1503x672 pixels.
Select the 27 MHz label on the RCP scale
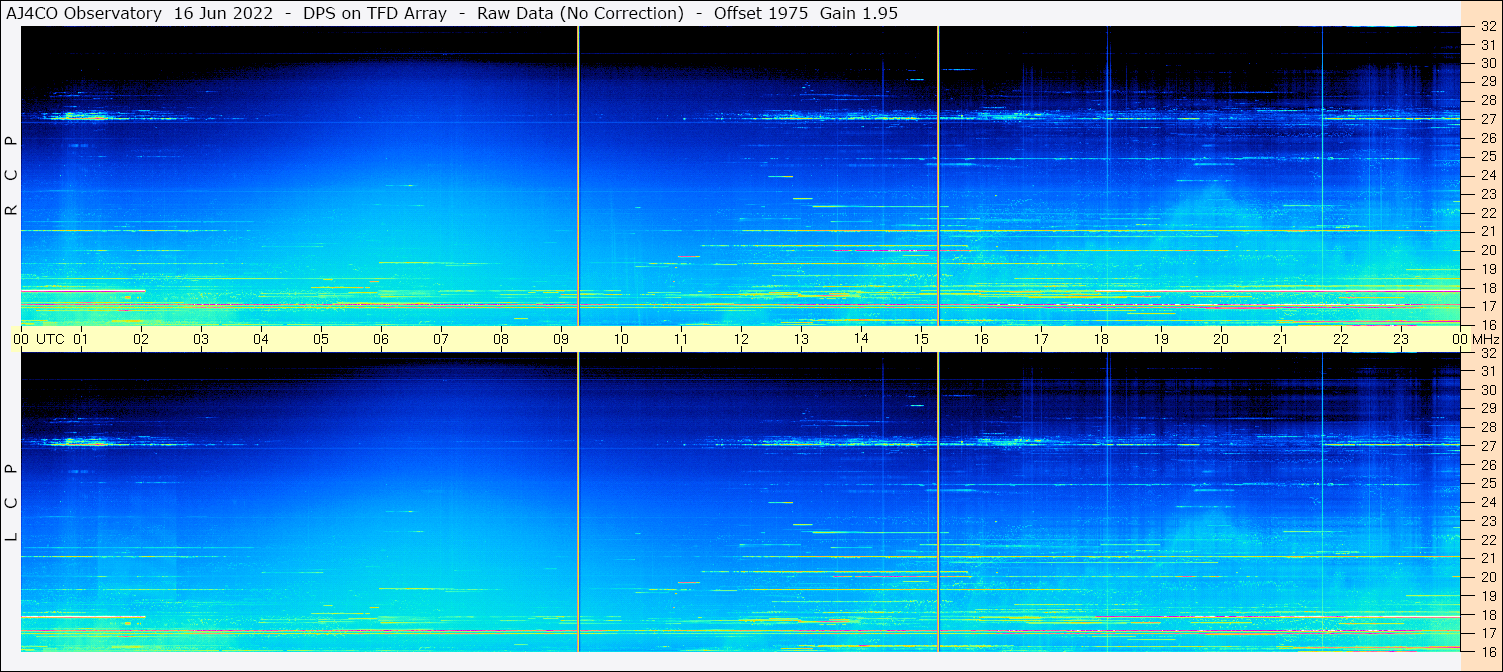pyautogui.click(x=1487, y=119)
